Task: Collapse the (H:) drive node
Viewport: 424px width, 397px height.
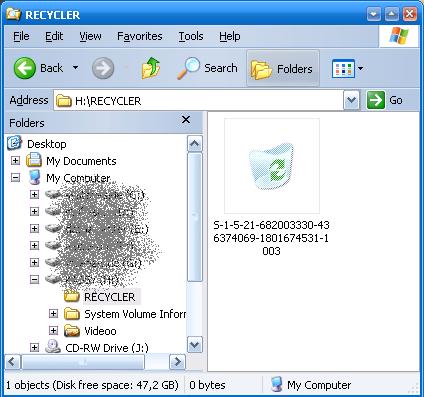Action: coord(34,279)
